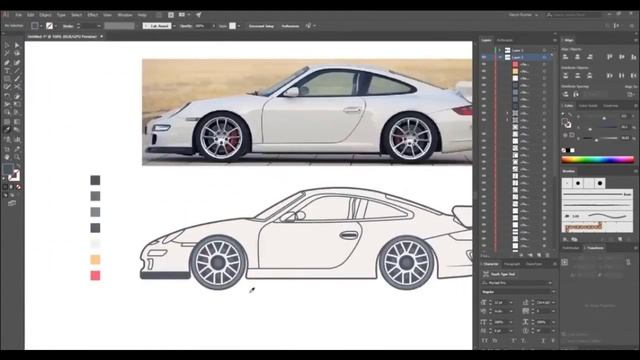Select the Magic Wand tool

coord(7,53)
